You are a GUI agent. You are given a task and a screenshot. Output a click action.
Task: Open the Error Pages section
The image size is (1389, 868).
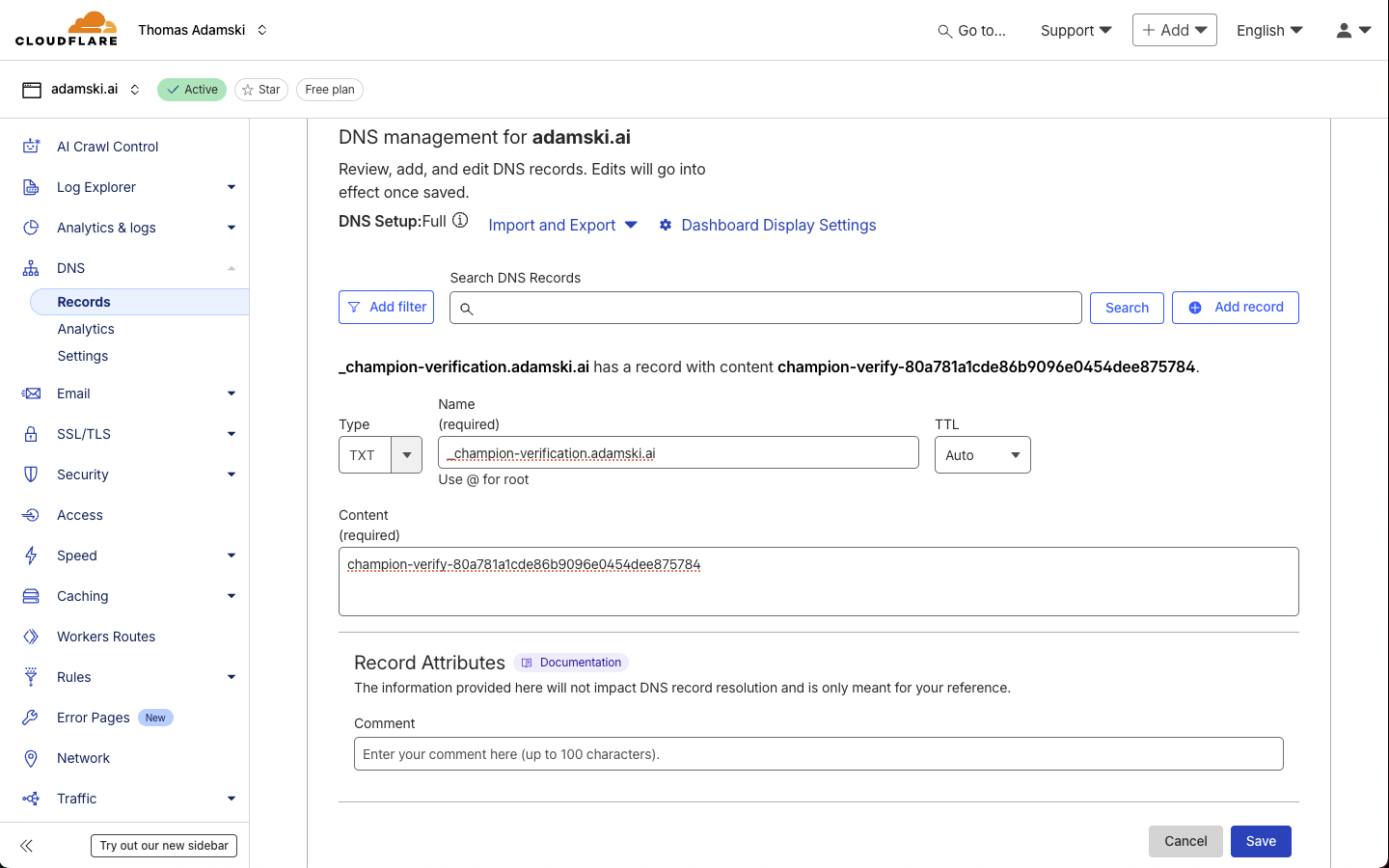click(94, 717)
